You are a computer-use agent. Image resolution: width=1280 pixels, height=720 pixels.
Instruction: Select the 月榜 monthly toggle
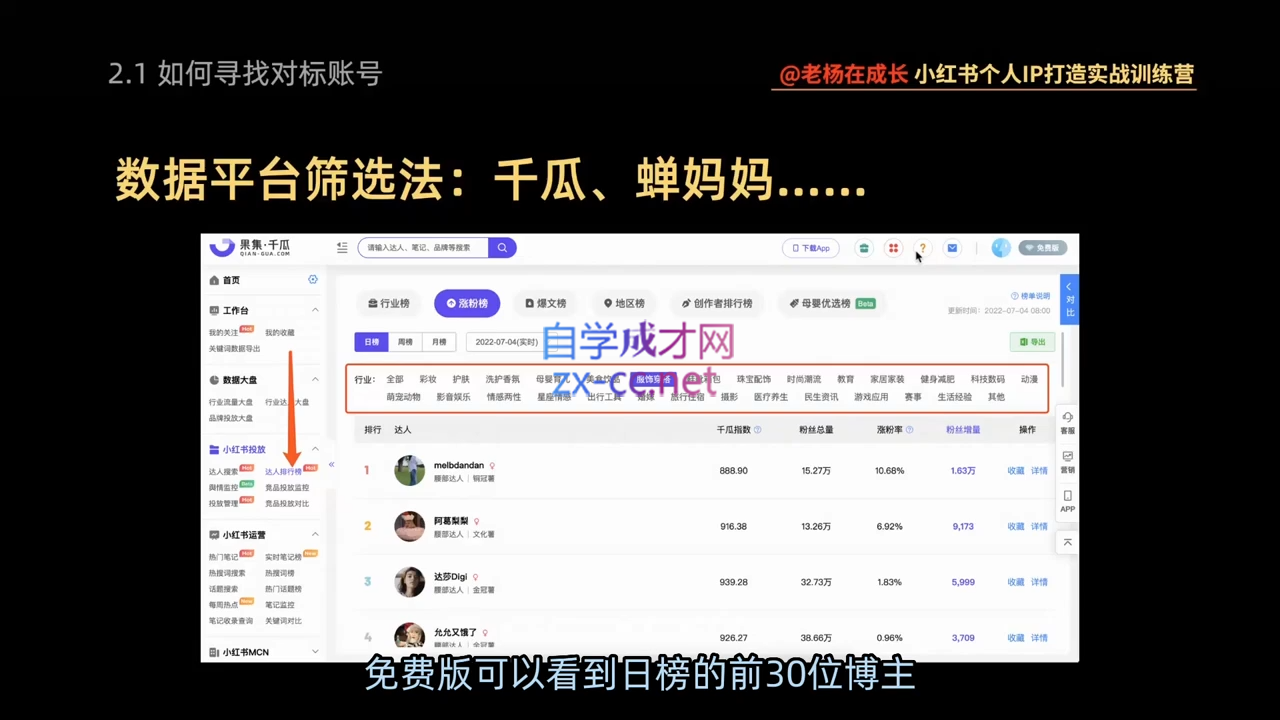(439, 342)
